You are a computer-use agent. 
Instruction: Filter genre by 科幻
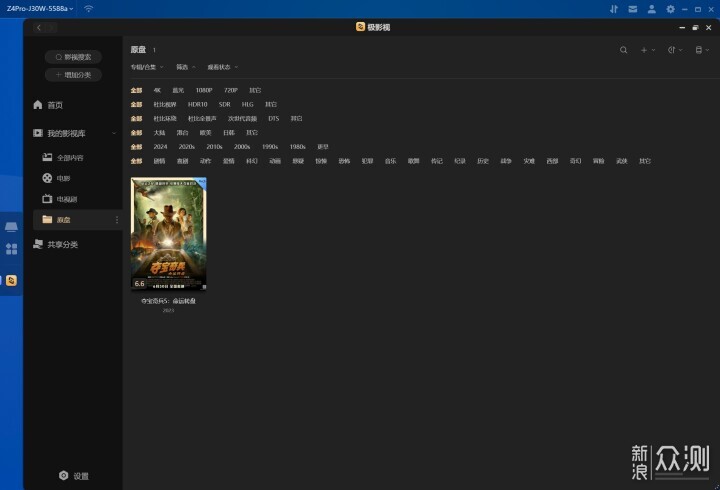tap(252, 161)
